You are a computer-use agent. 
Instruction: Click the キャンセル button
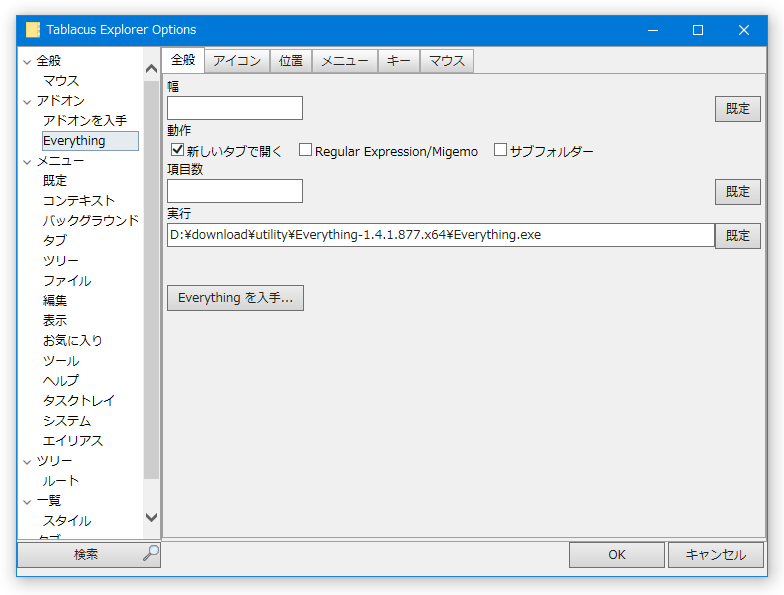coord(716,554)
